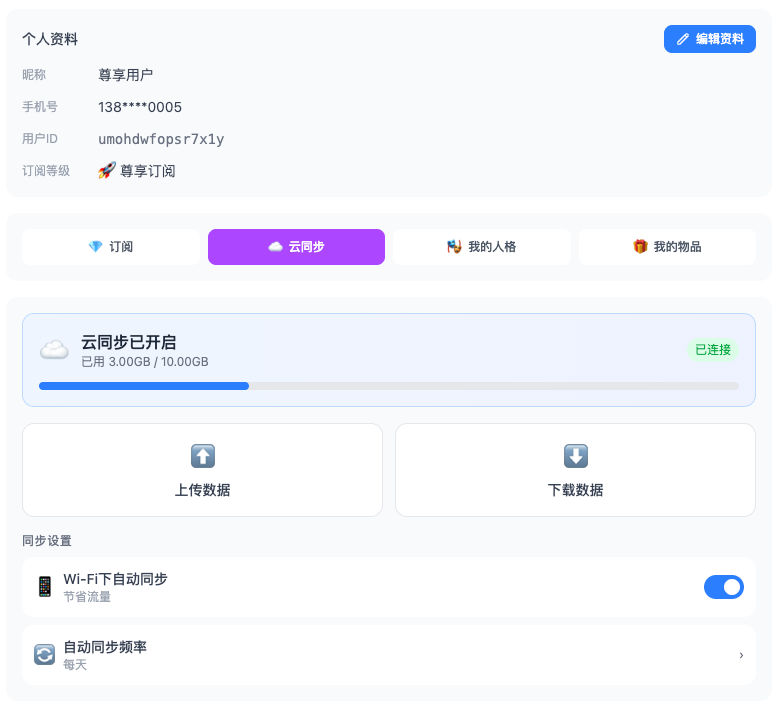Viewport: 778px width, 709px height.
Task: Click the 同步设置 section label
Action: [x=47, y=541]
